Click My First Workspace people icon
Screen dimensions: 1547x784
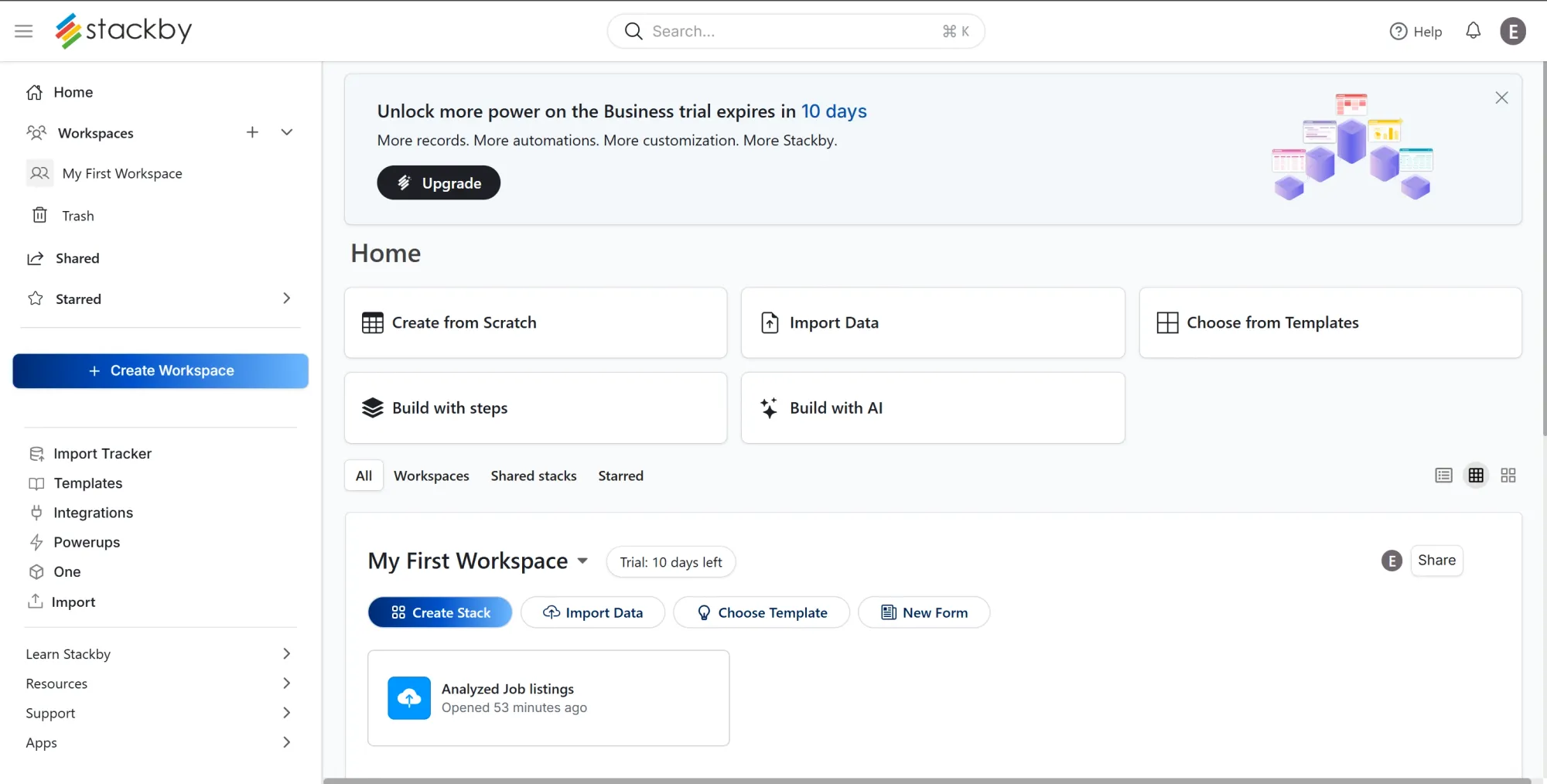pos(39,173)
